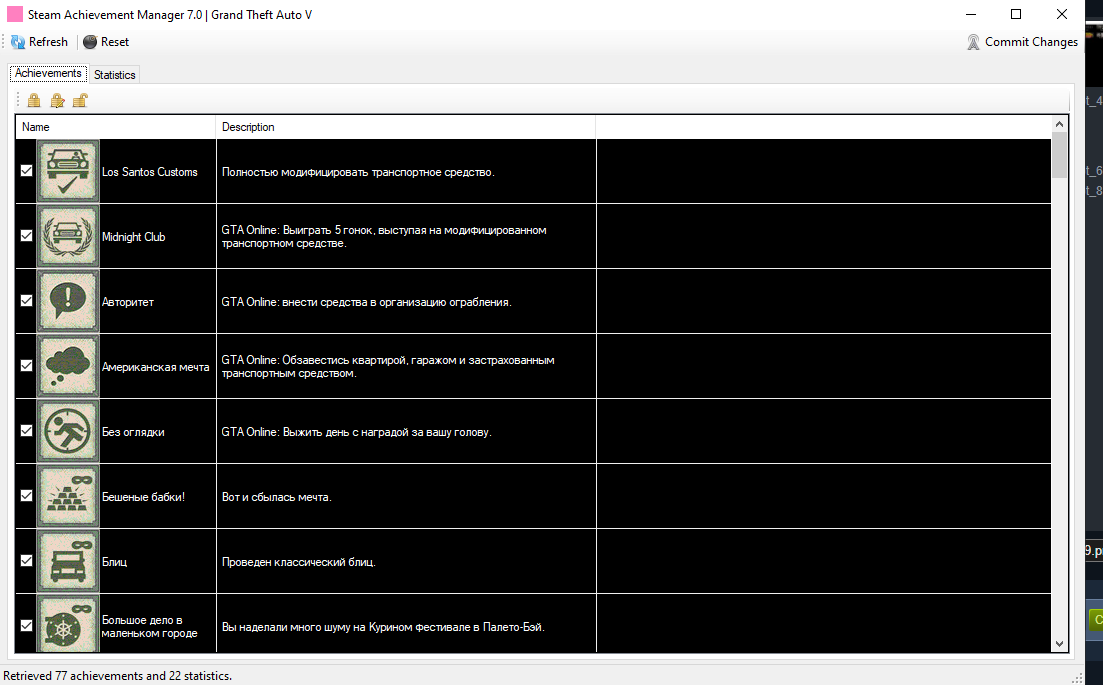Viewport: 1103px width, 685px height.
Task: Click the Блиц truck icon
Action: 68,561
